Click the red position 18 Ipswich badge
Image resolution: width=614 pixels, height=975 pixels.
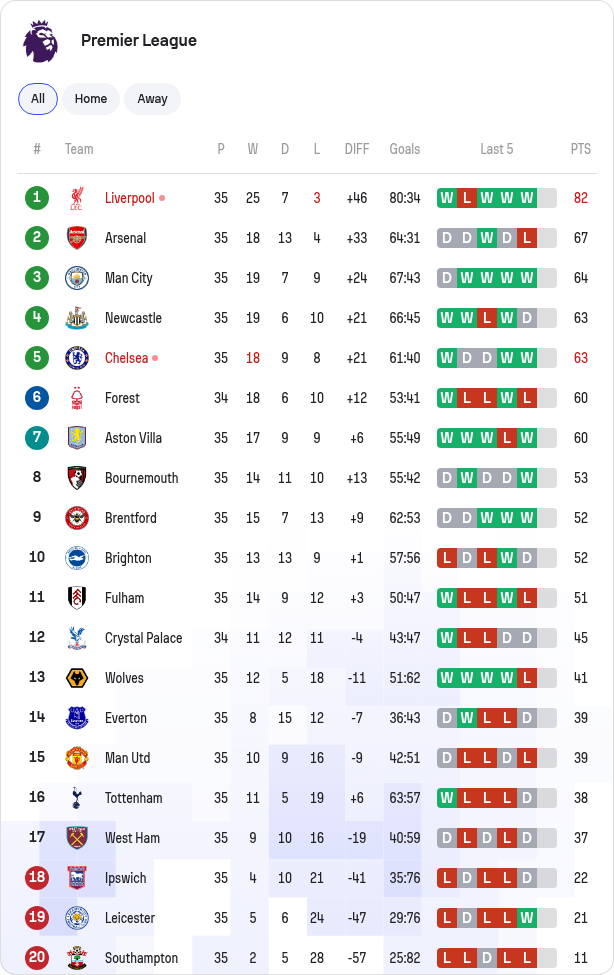tap(37, 878)
